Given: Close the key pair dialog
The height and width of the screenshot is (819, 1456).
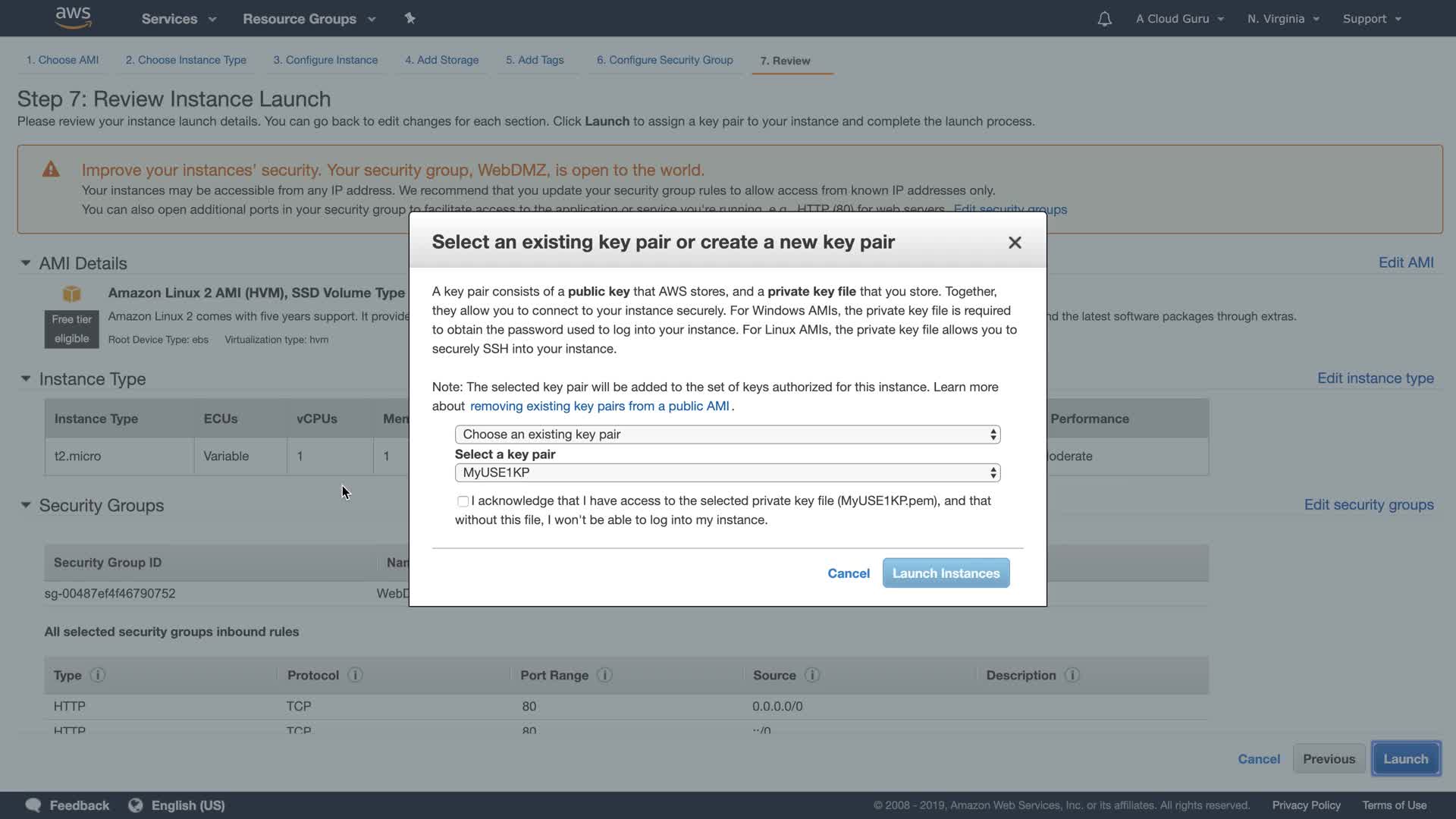Looking at the screenshot, I should [x=1015, y=243].
